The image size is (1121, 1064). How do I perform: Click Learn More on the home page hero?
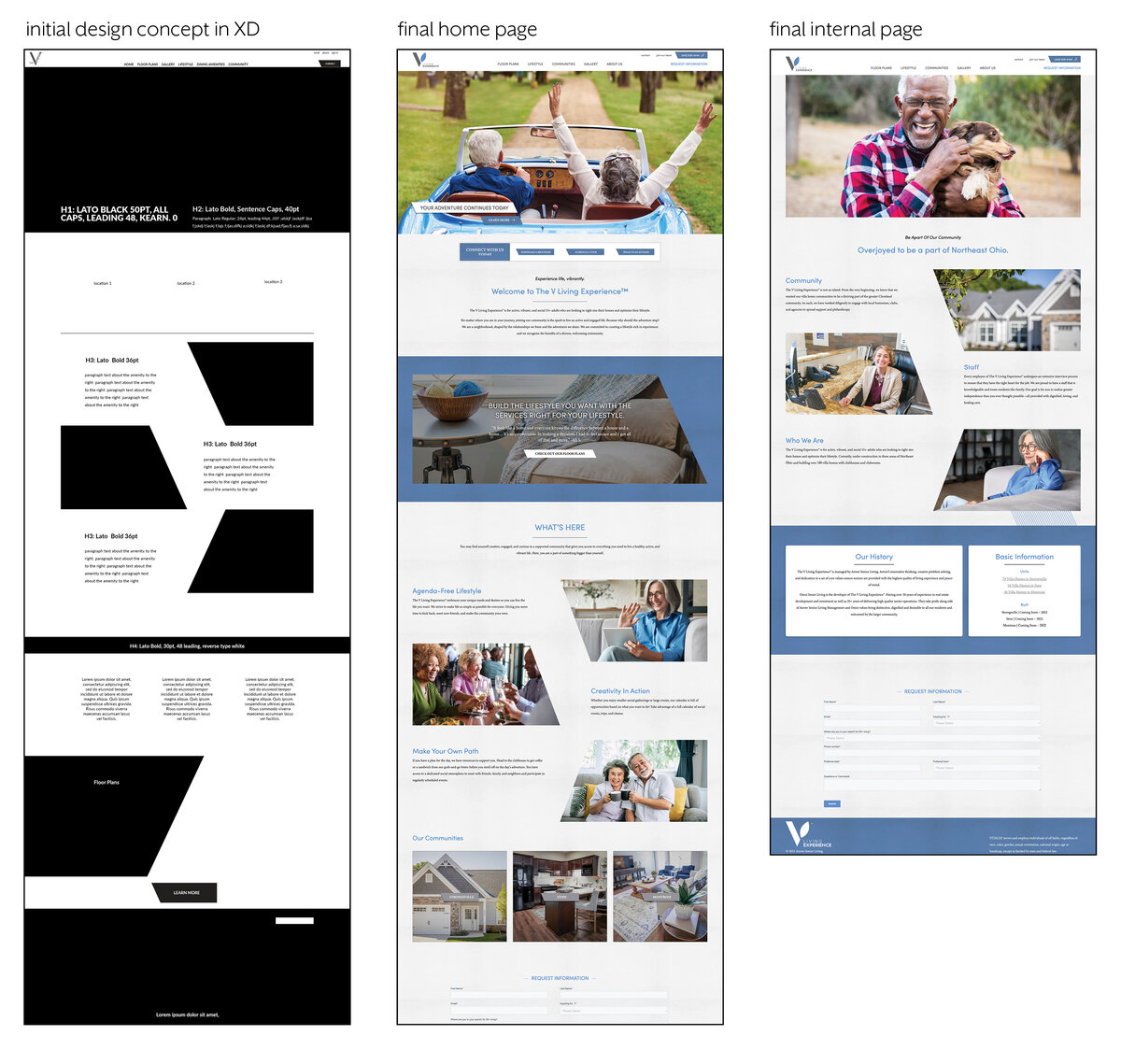pos(501,220)
